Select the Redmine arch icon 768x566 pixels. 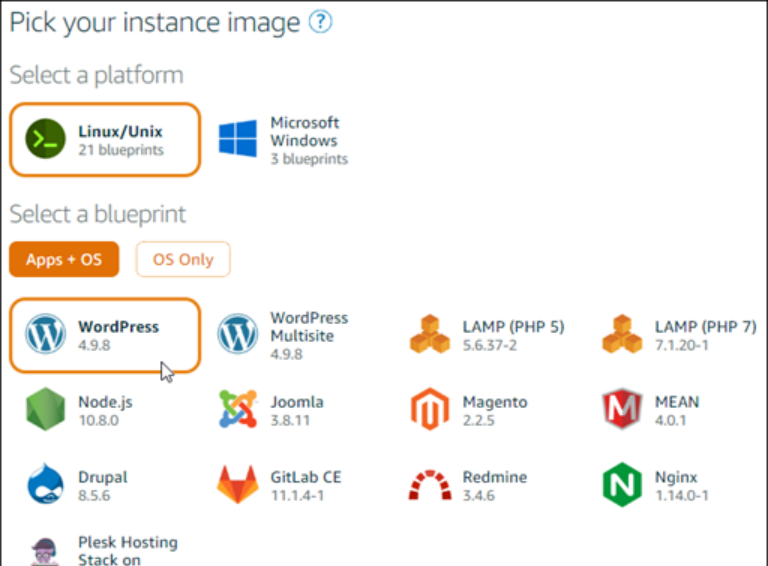pos(430,485)
